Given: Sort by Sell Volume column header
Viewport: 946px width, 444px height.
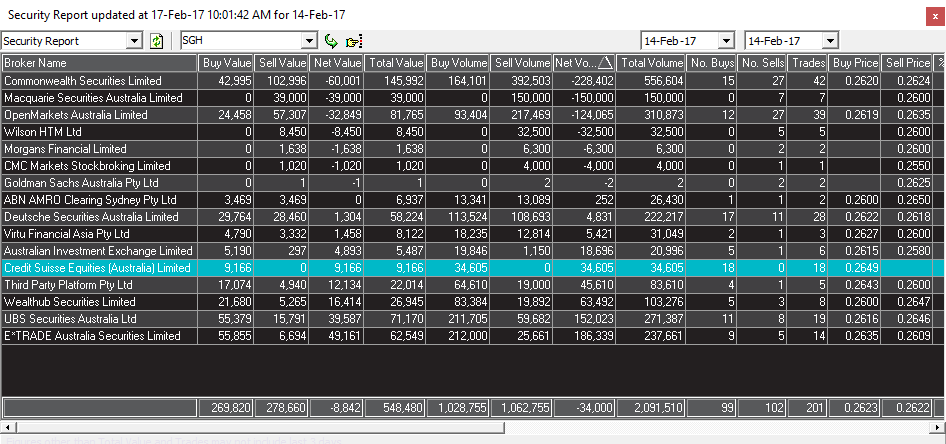Looking at the screenshot, I should coord(521,63).
